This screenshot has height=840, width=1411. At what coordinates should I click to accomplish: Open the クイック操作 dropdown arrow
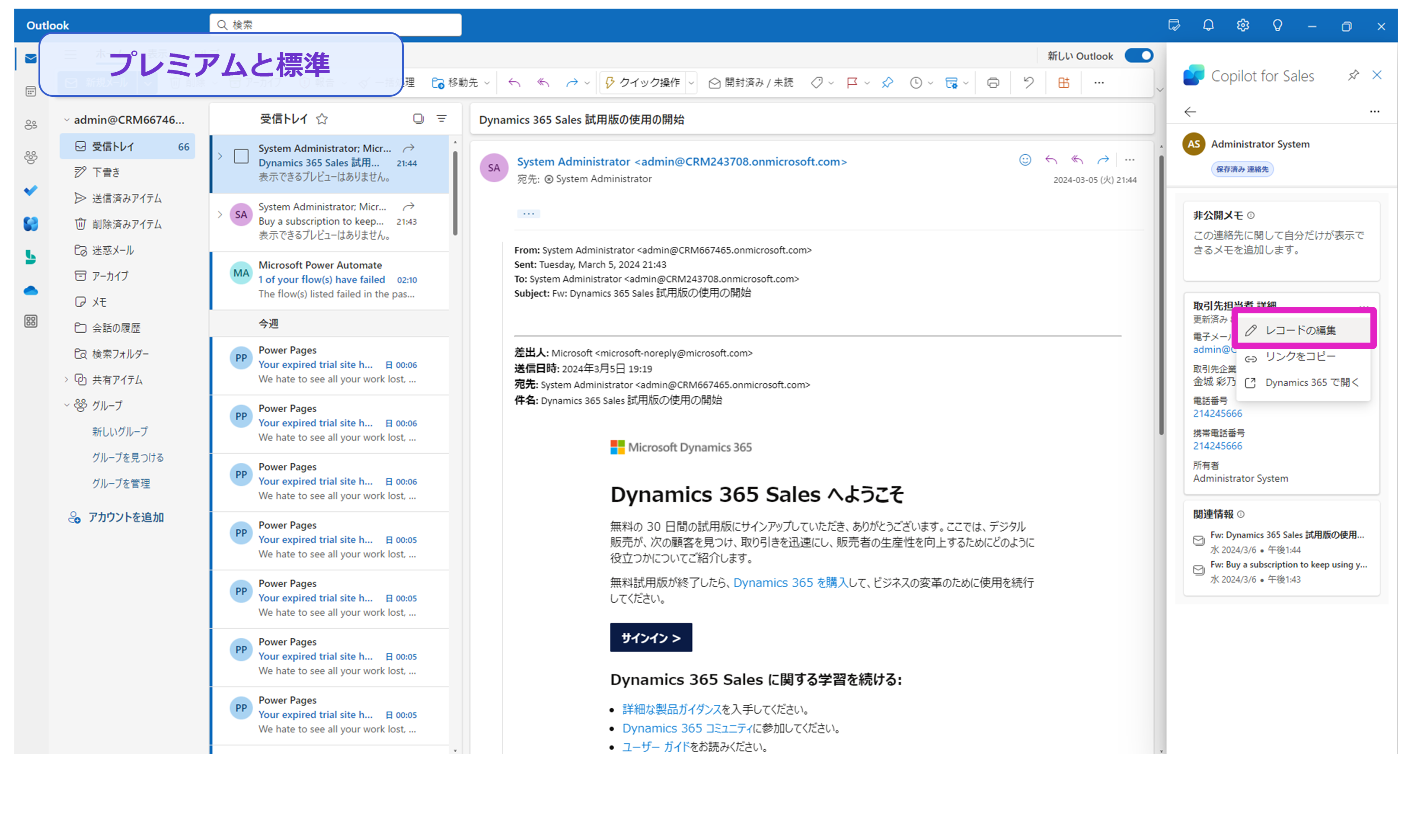pyautogui.click(x=691, y=83)
